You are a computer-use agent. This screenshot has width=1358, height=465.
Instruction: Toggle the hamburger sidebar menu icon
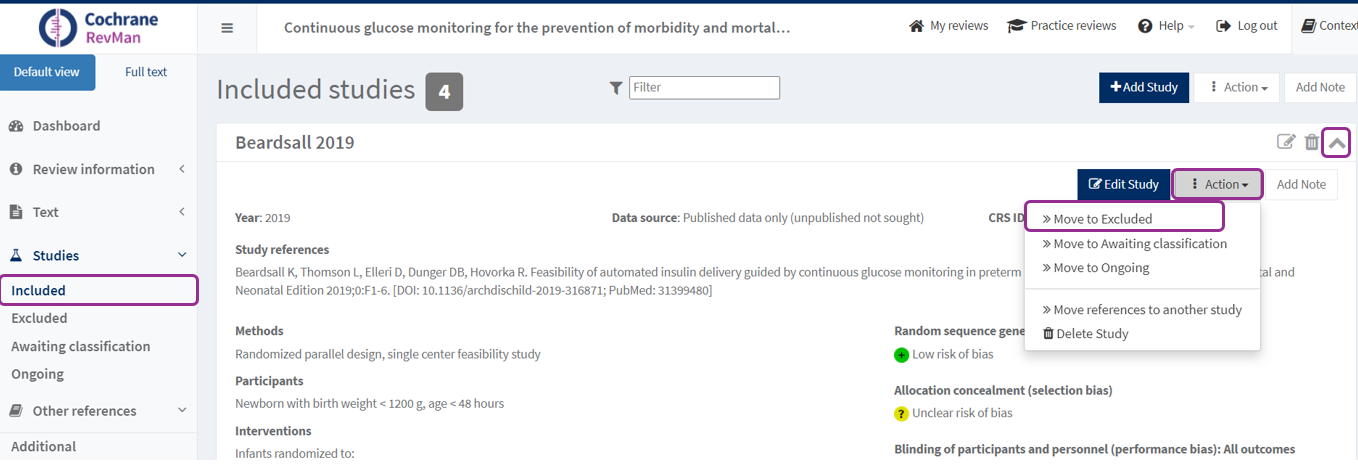coord(227,28)
